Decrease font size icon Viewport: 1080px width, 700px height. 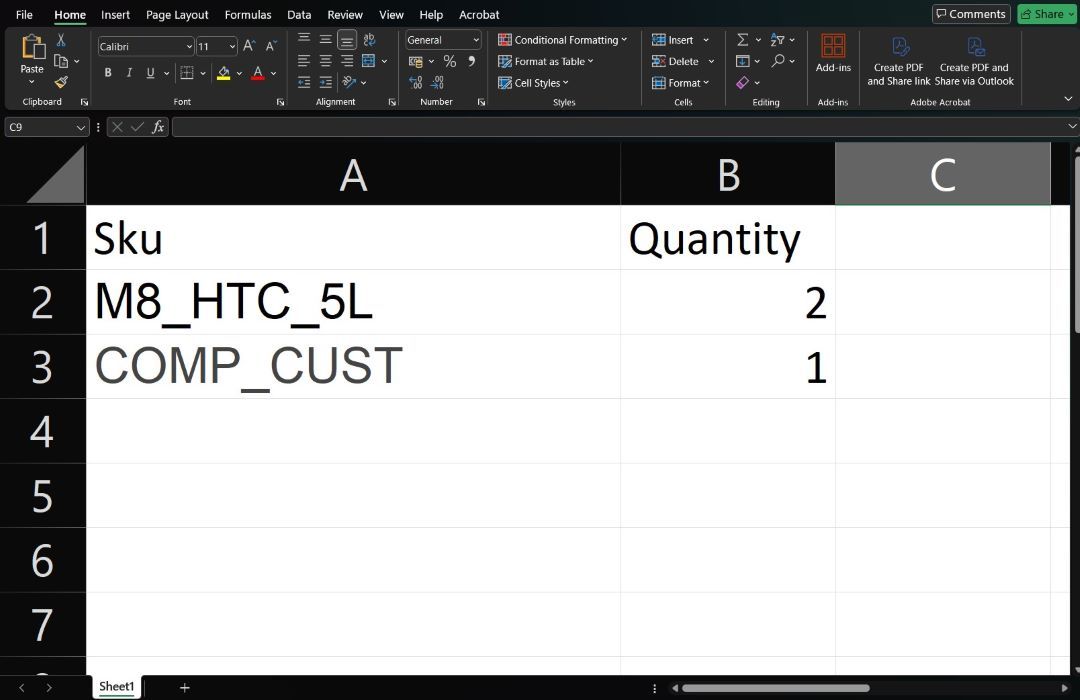[271, 45]
